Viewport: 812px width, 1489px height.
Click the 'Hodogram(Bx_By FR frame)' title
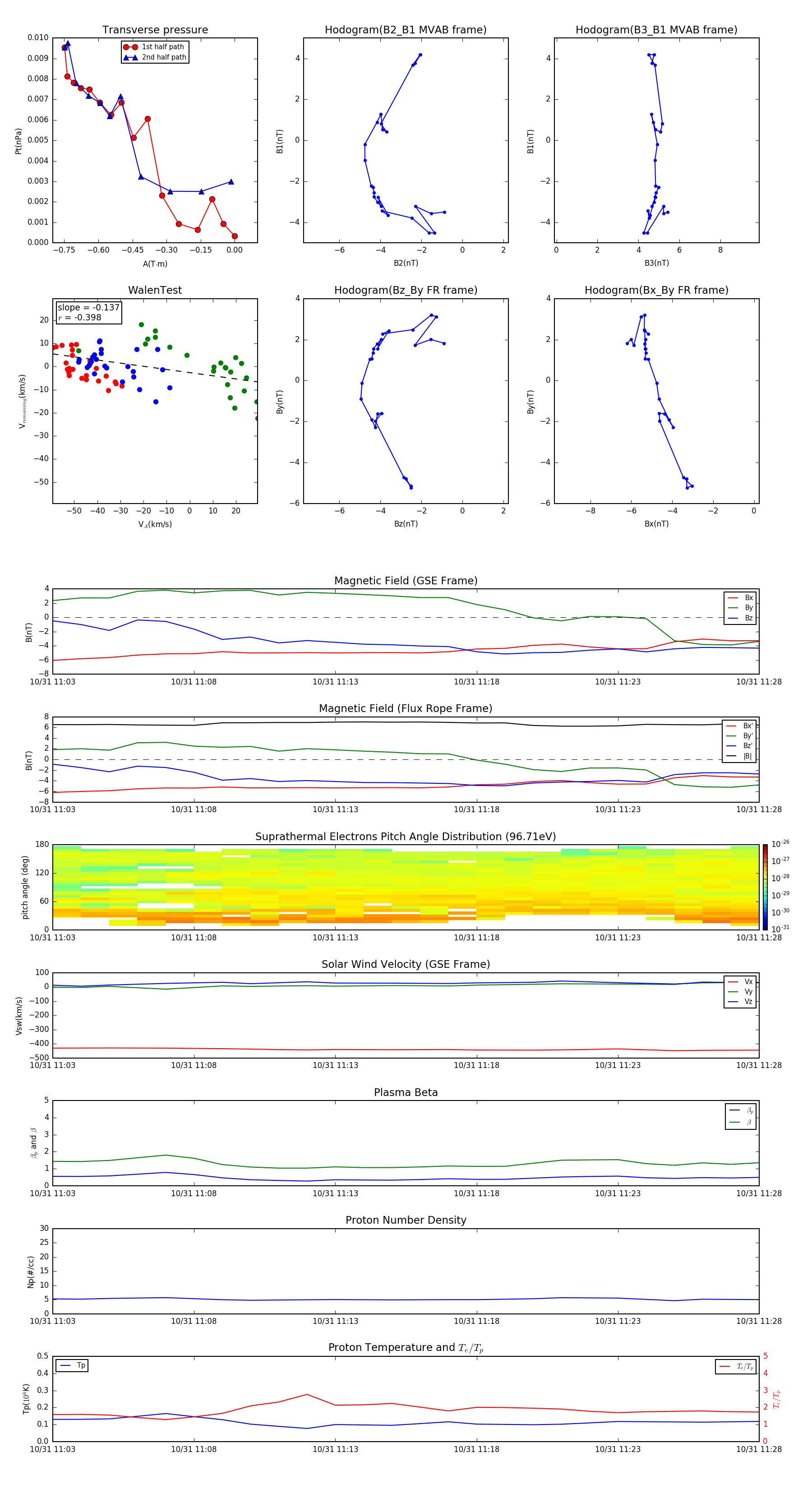point(656,290)
